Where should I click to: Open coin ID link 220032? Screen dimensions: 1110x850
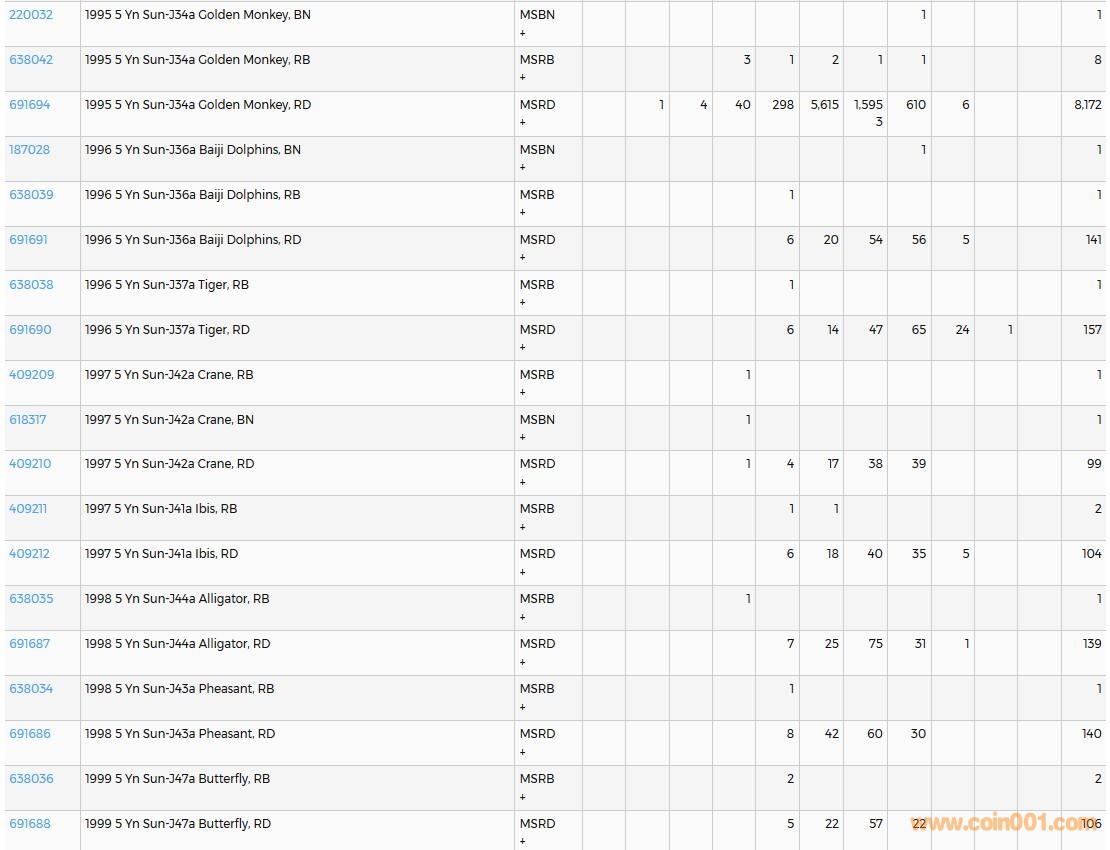pyautogui.click(x=31, y=15)
